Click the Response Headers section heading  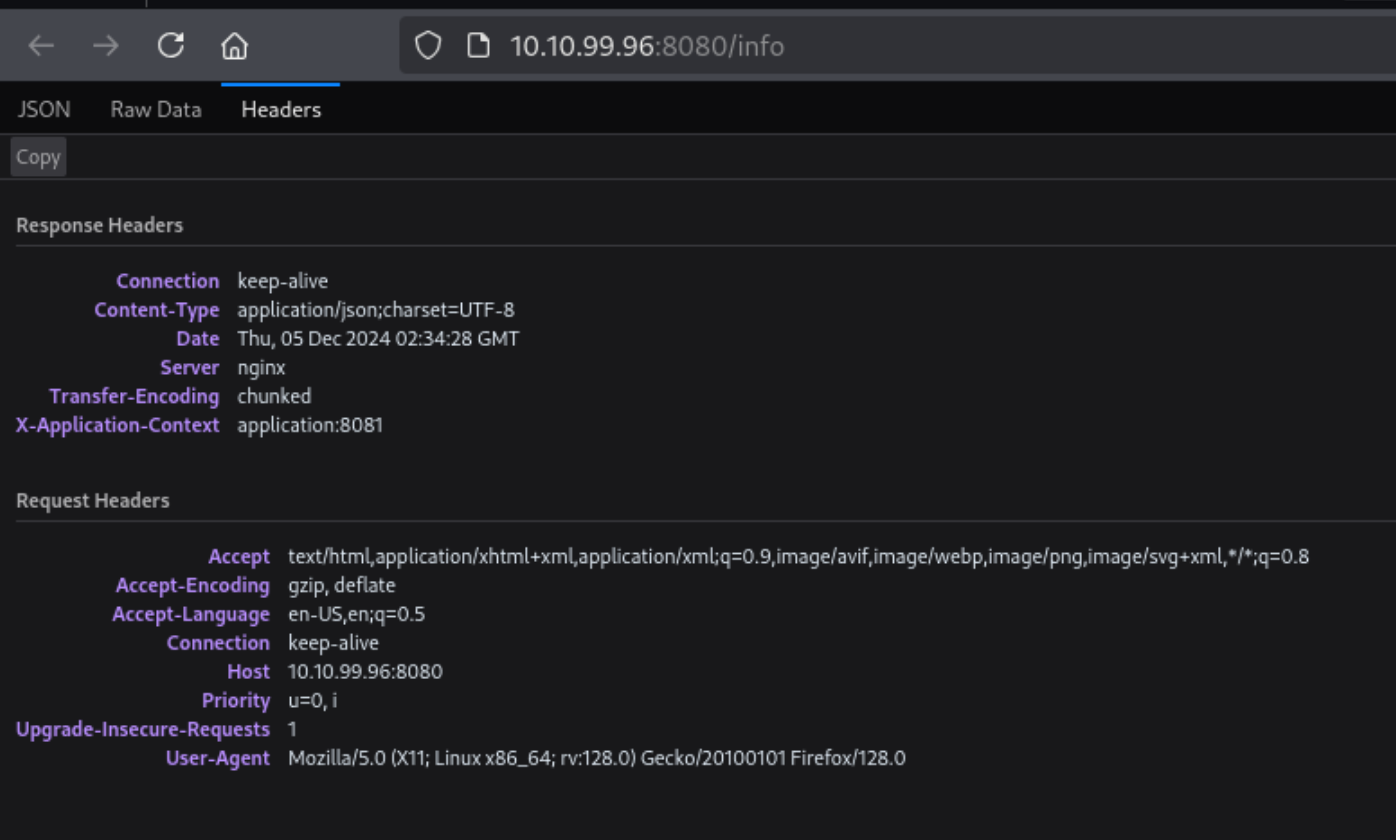pyautogui.click(x=100, y=226)
